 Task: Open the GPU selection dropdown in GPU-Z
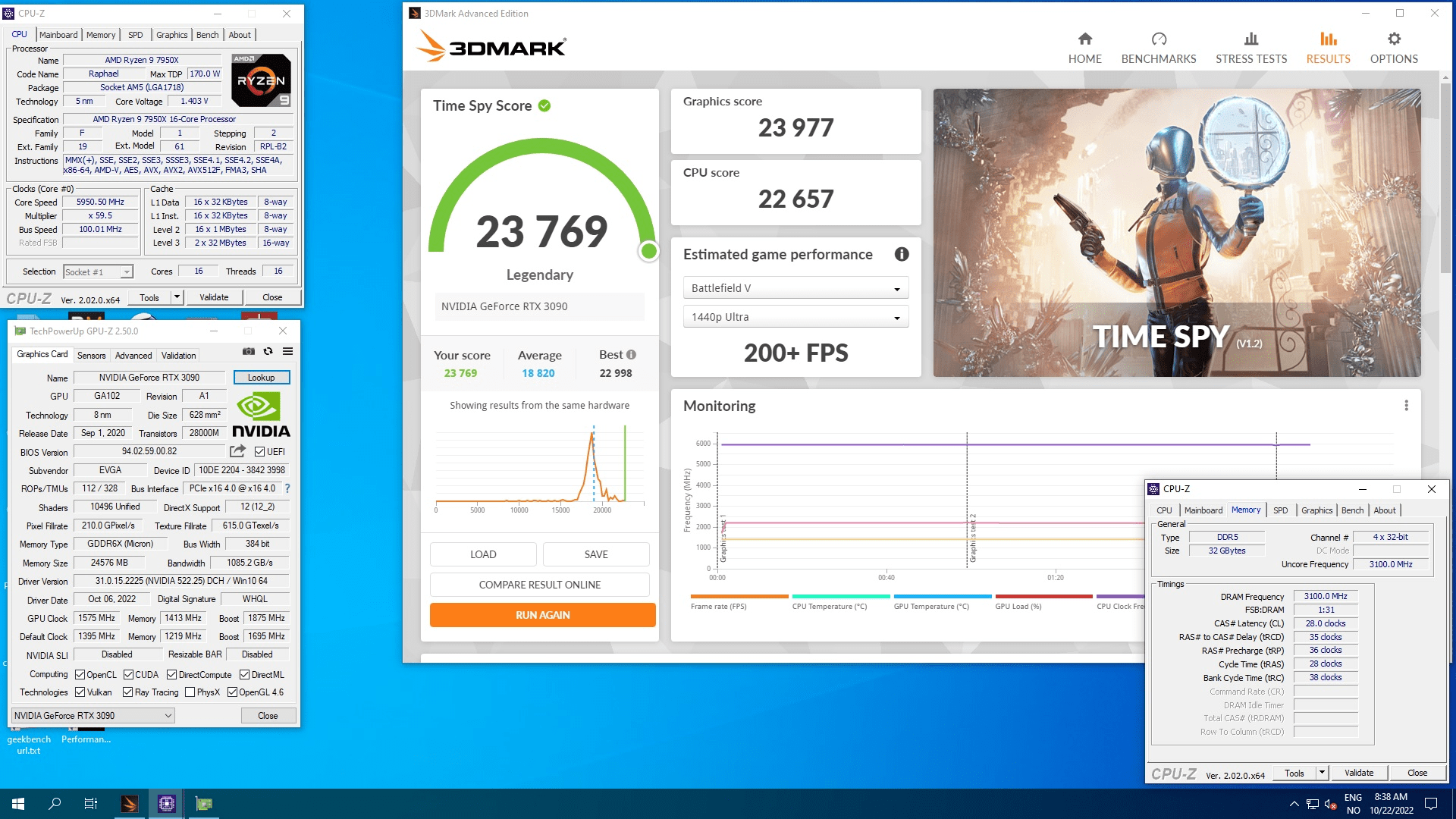click(x=93, y=716)
